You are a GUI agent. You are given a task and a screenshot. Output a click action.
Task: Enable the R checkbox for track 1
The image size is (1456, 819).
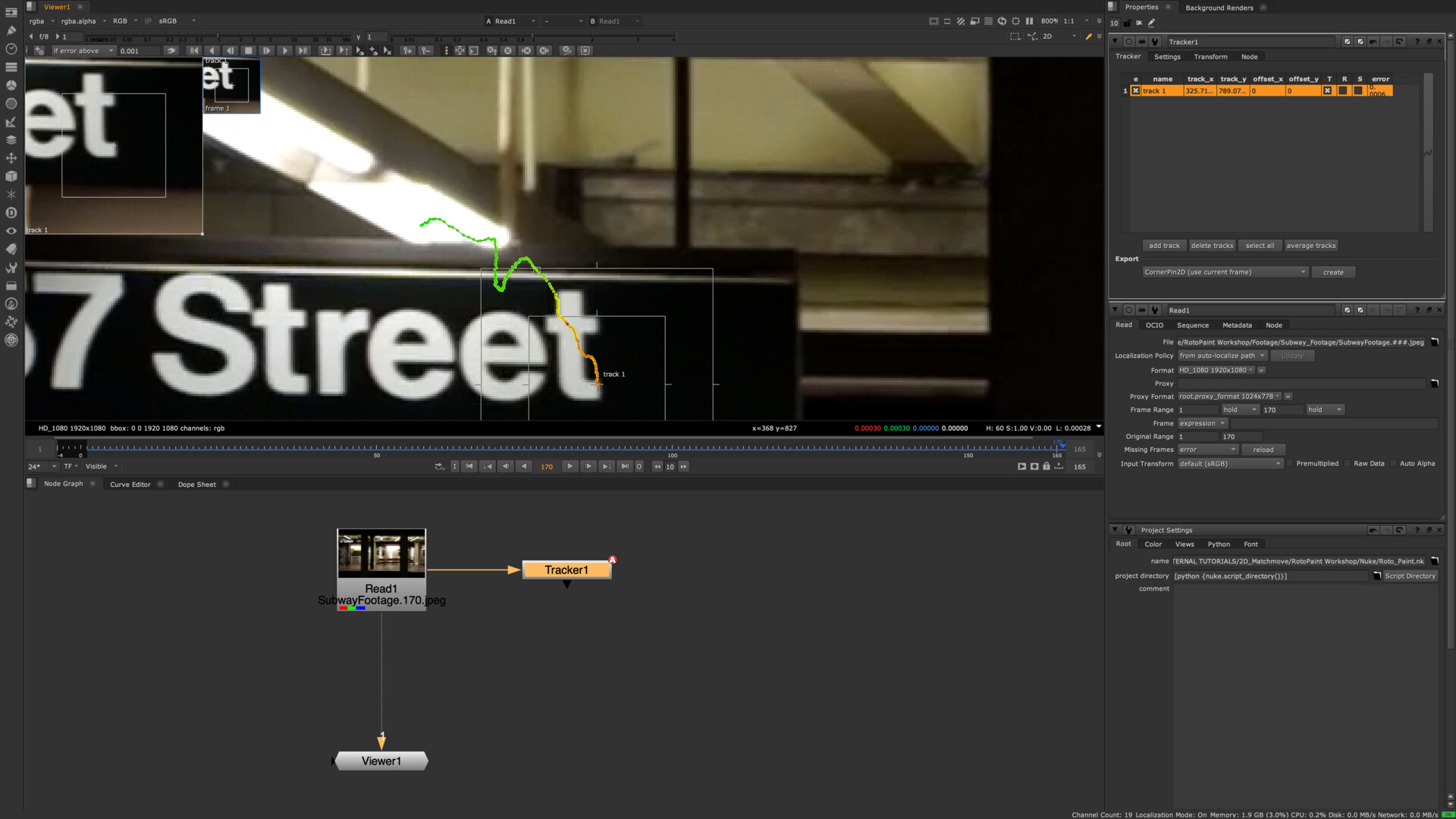[1343, 91]
